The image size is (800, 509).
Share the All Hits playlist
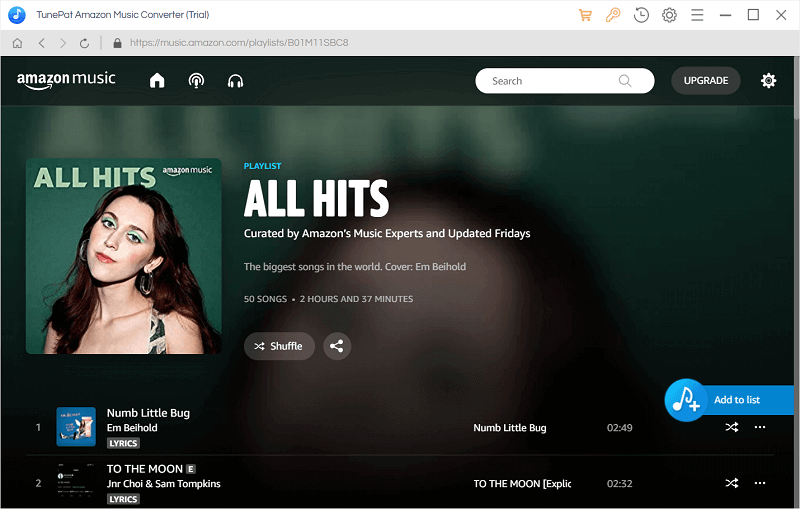point(337,346)
